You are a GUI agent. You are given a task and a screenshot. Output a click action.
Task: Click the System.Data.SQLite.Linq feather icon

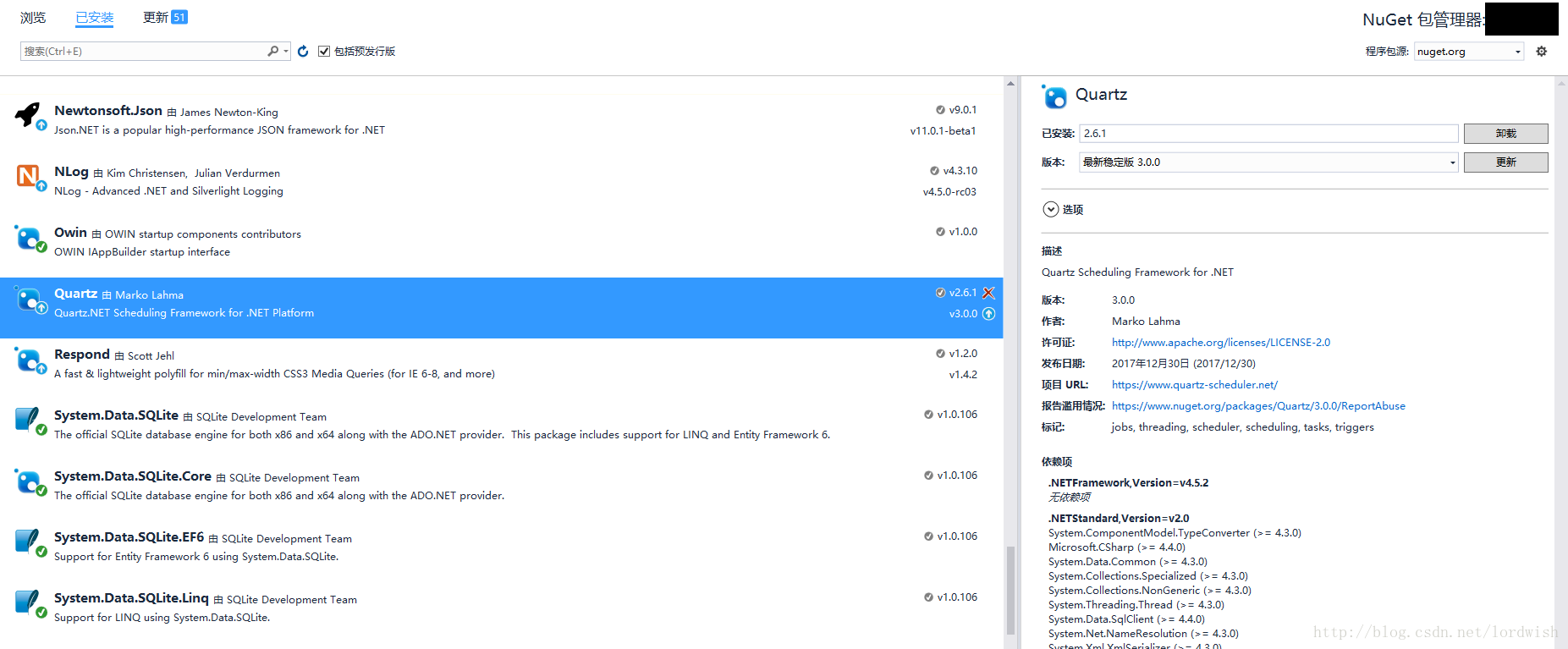click(30, 603)
